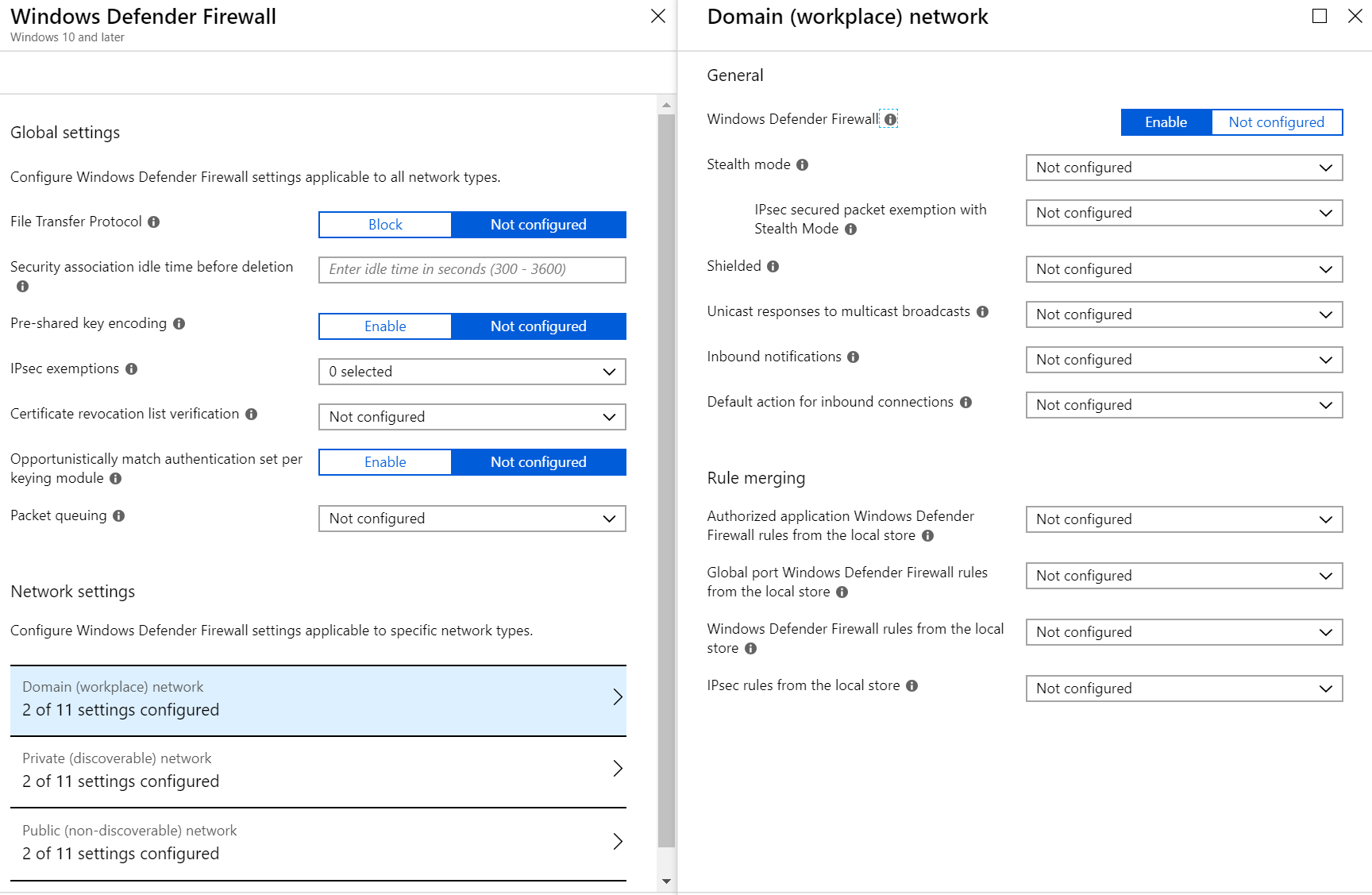
Task: Enable Pre-shared key encoding
Action: click(x=384, y=326)
